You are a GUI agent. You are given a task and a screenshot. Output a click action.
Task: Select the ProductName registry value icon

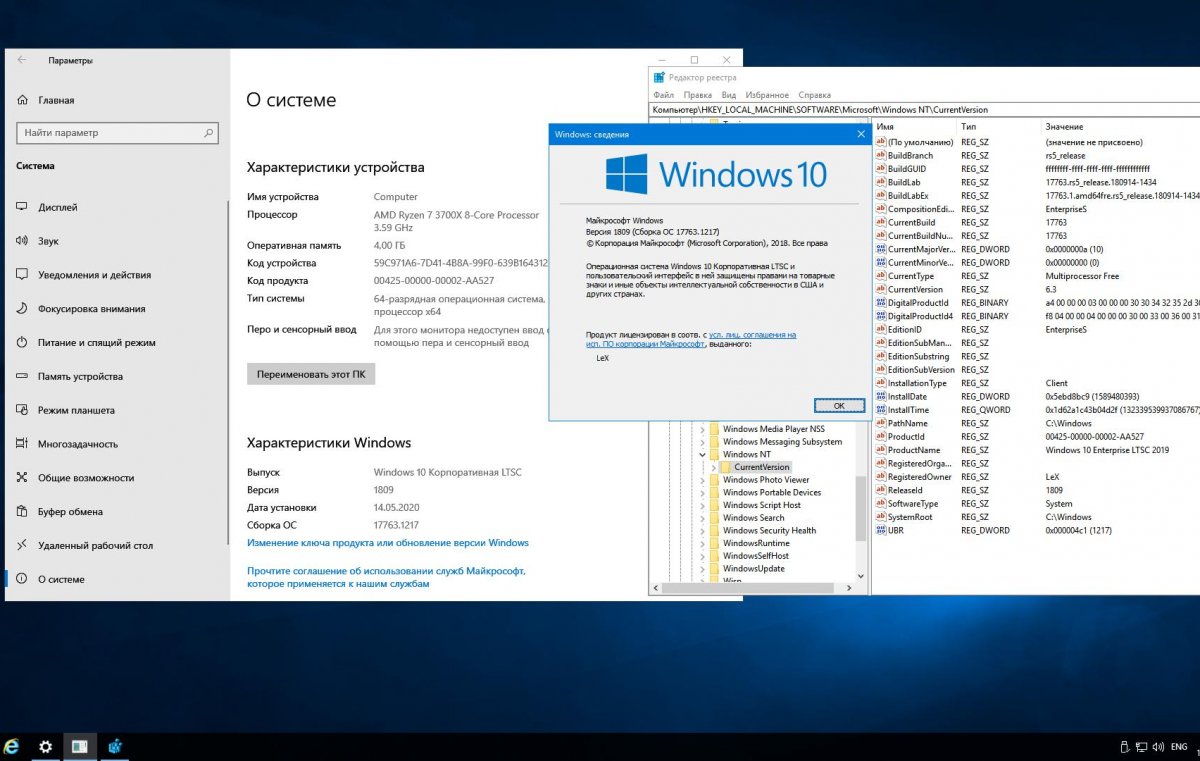(881, 450)
